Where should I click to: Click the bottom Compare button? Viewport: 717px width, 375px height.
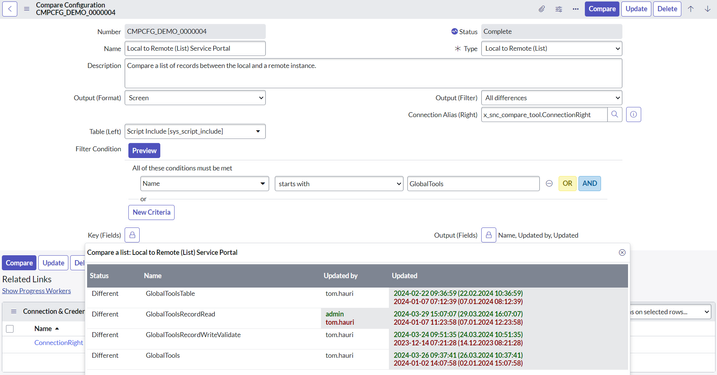click(19, 263)
